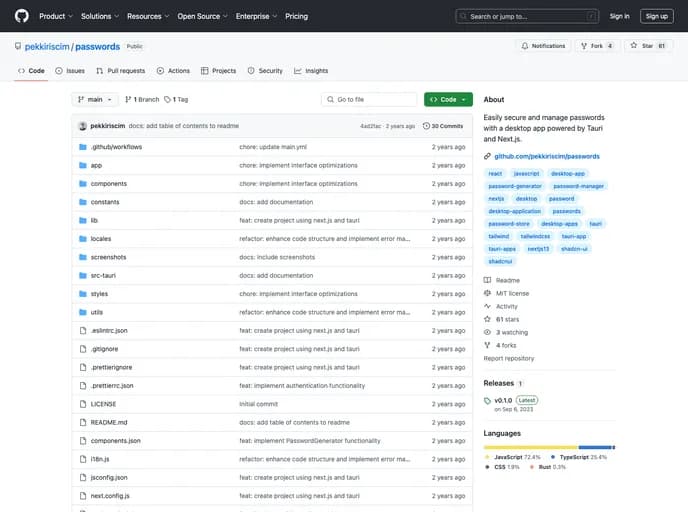The width and height of the screenshot is (688, 512).
Task: Click the search magnifier icon in header
Action: (x=463, y=16)
